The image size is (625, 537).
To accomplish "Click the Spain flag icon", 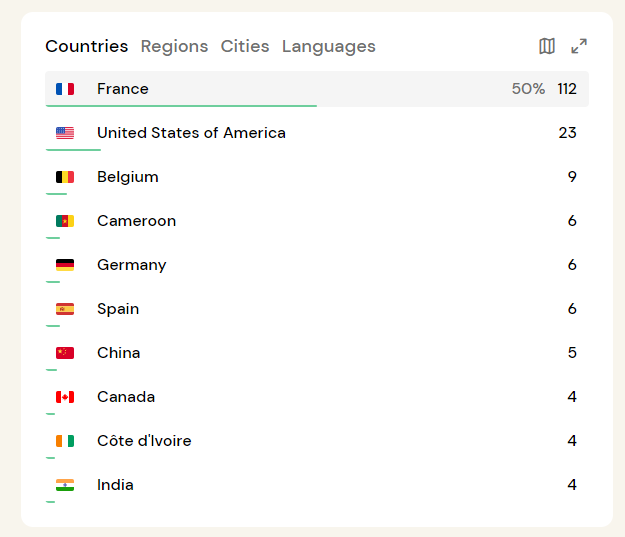I will point(65,309).
